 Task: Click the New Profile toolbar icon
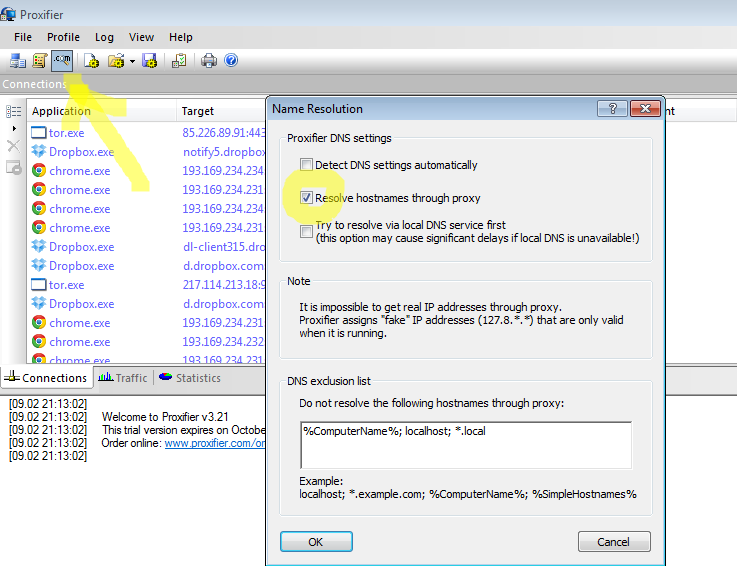click(91, 61)
